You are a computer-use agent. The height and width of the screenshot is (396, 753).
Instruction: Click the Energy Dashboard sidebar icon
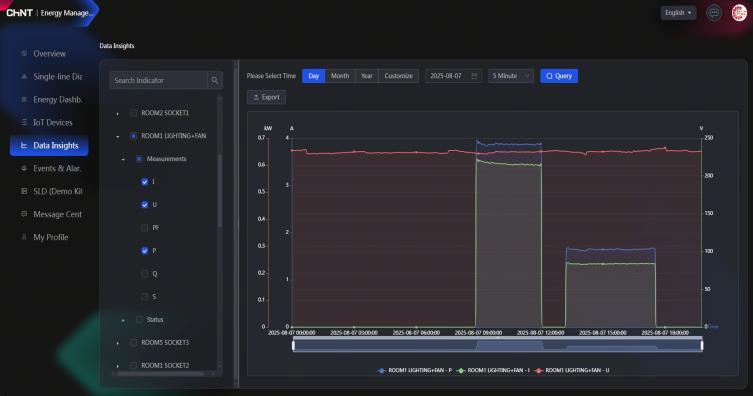(x=24, y=99)
